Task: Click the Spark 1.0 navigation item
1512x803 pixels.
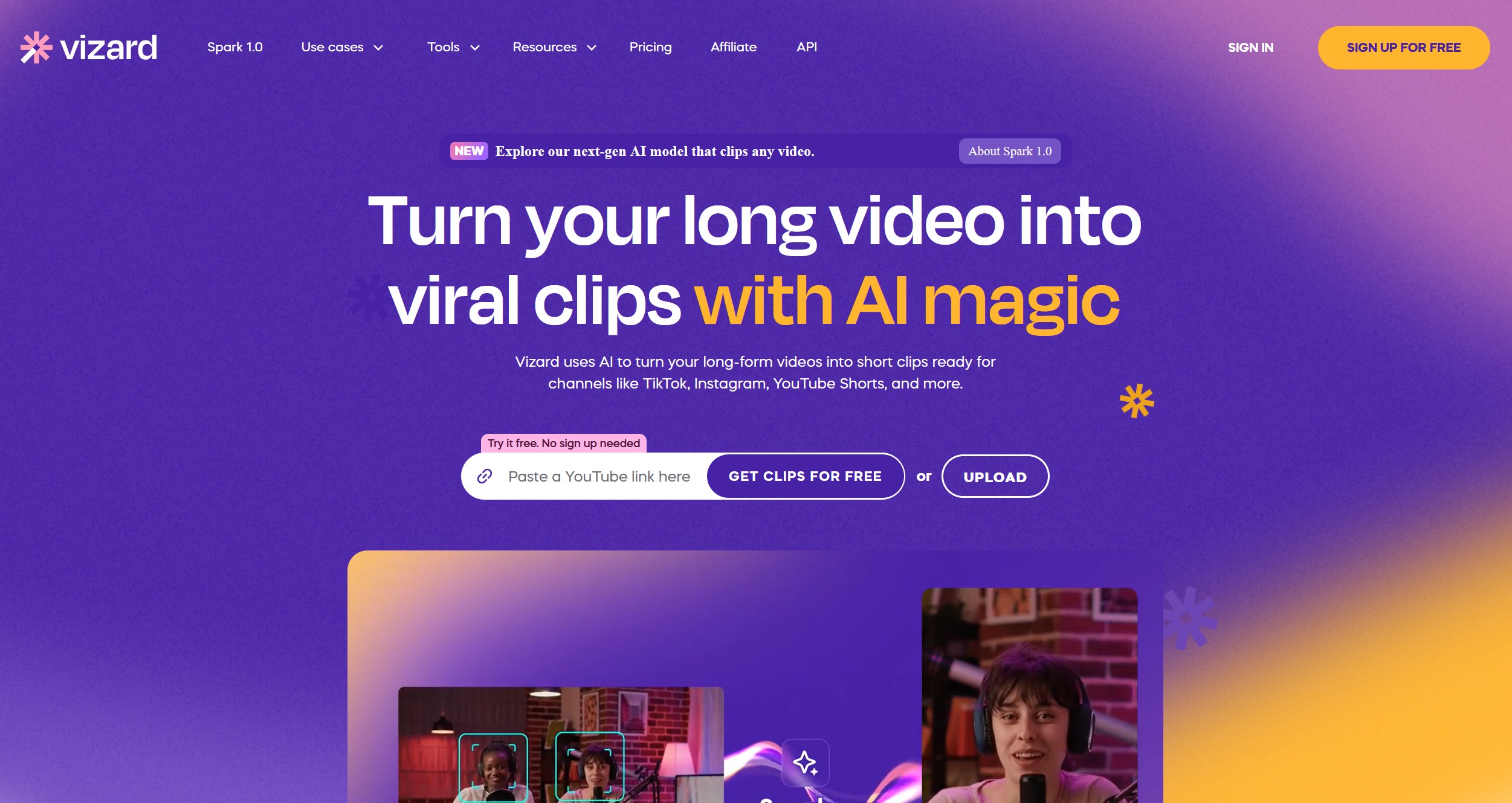Action: tap(235, 47)
